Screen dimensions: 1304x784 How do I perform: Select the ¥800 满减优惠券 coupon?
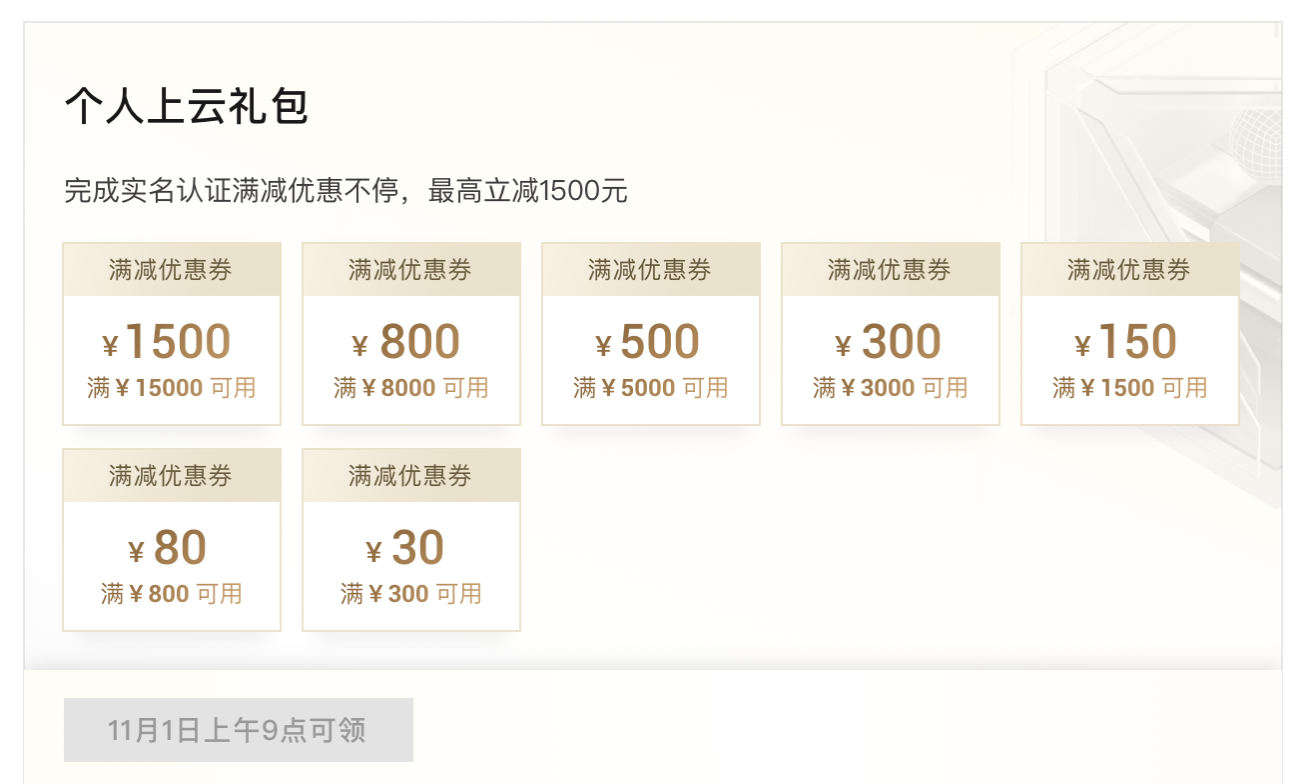pos(411,341)
